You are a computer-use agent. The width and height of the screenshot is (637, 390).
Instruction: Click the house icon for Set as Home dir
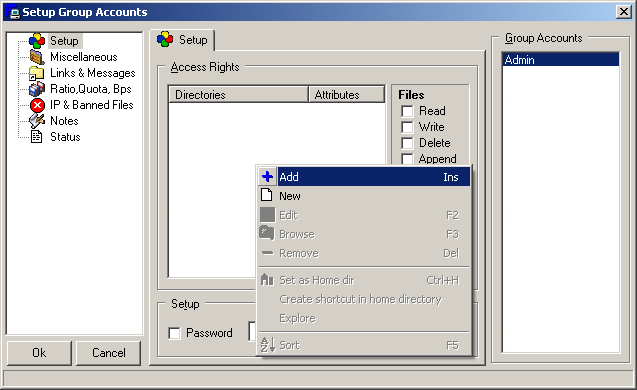267,280
